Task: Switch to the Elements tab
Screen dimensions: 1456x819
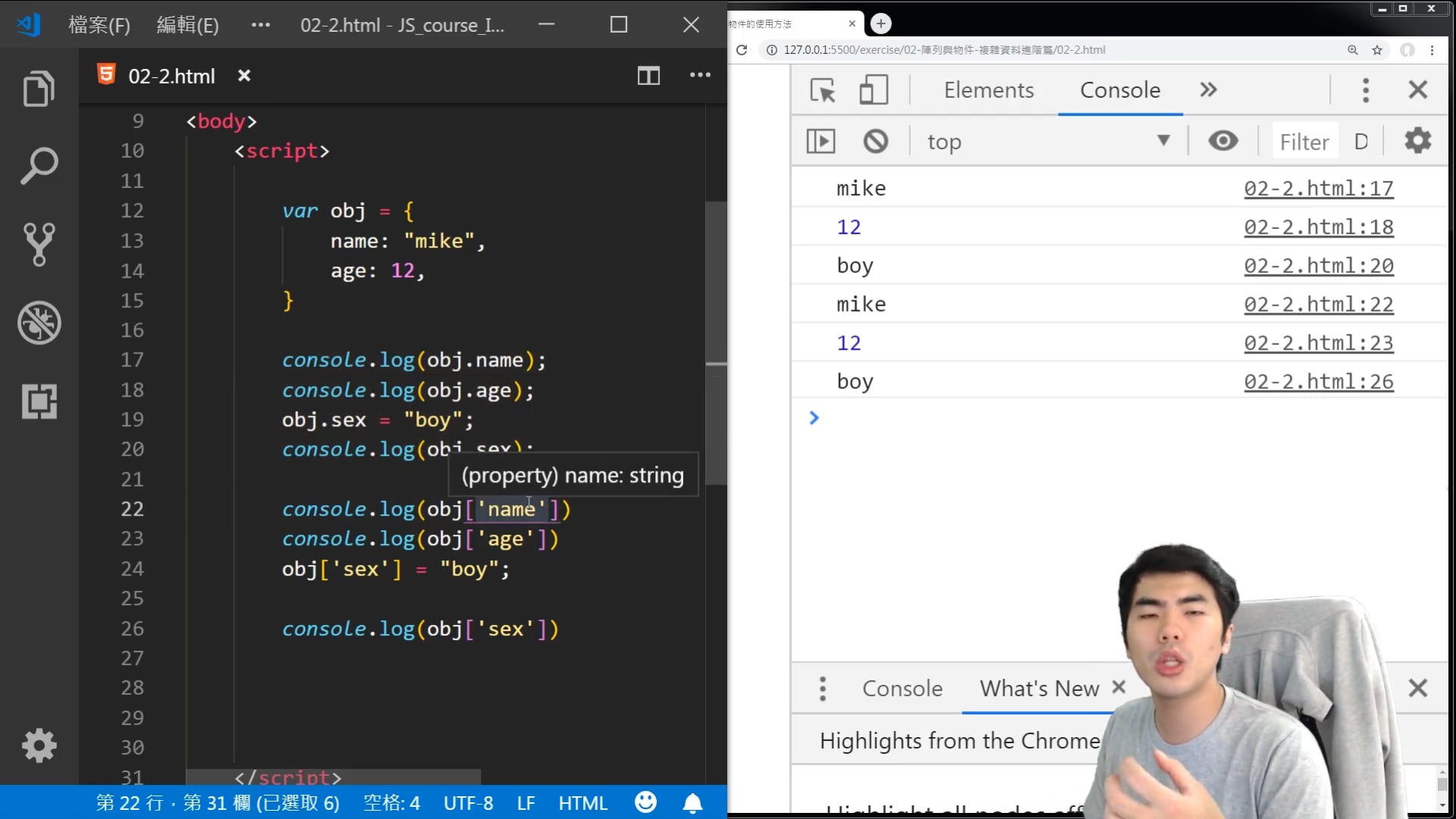Action: coord(988,90)
